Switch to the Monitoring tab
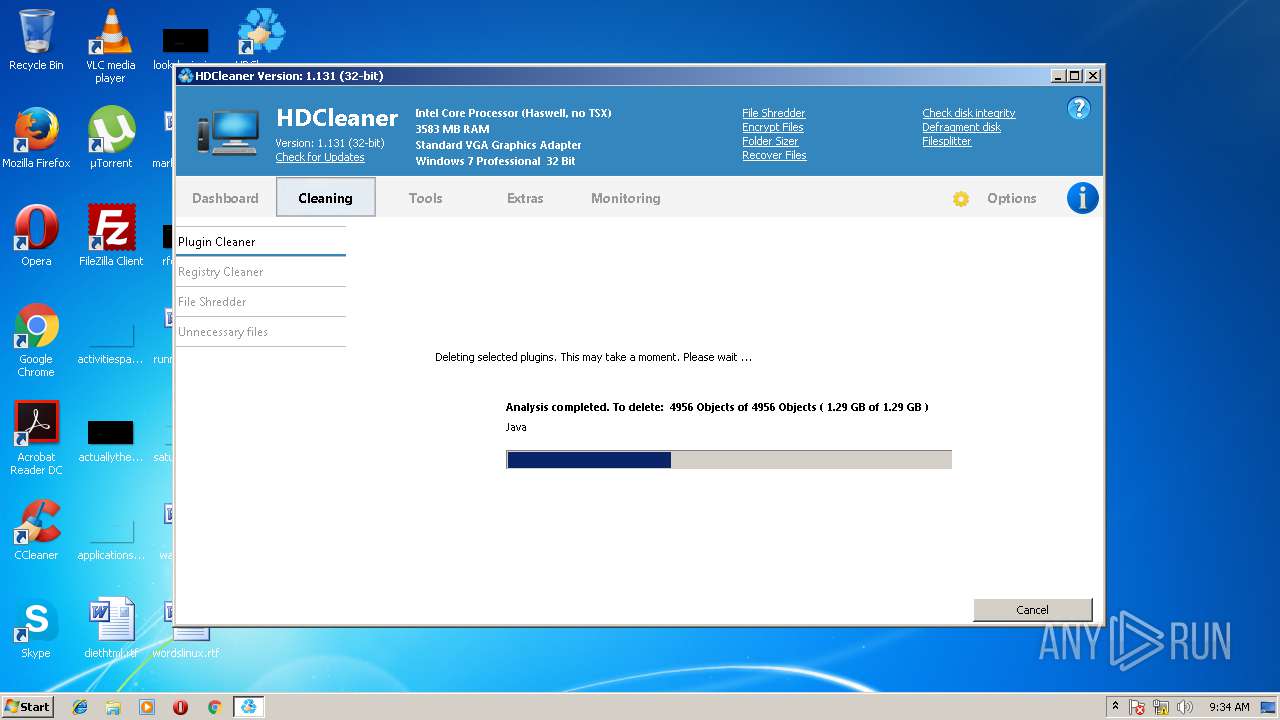Screen dimensions: 1280x720 click(x=626, y=198)
